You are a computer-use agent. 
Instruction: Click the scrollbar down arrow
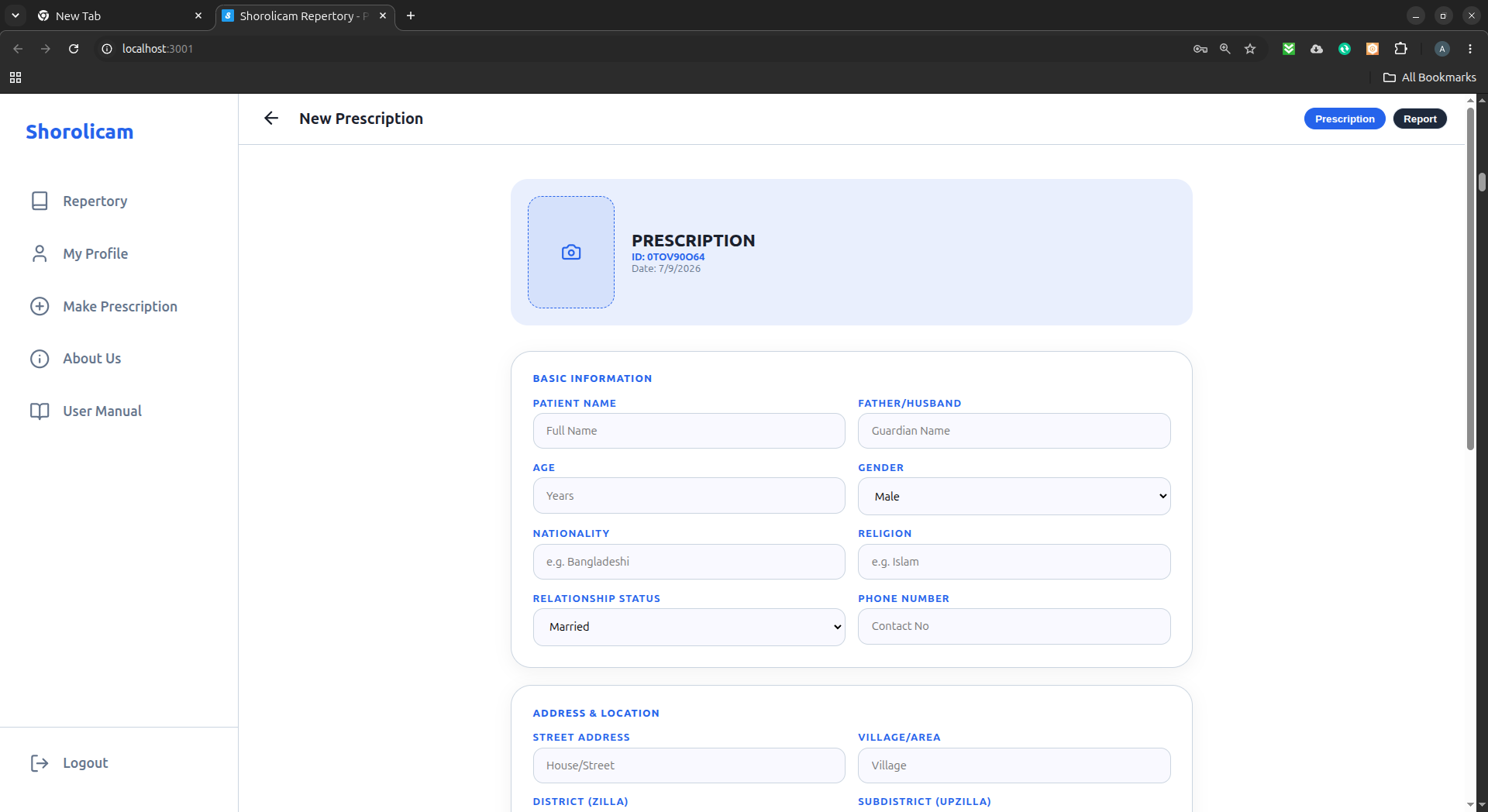click(x=1470, y=805)
